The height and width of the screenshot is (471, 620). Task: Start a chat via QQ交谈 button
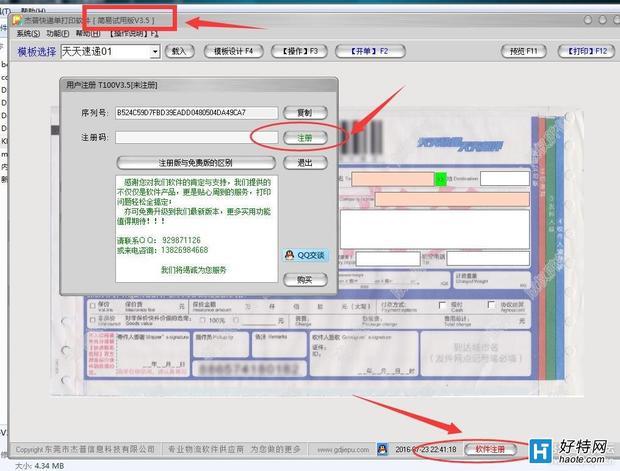[x=305, y=255]
